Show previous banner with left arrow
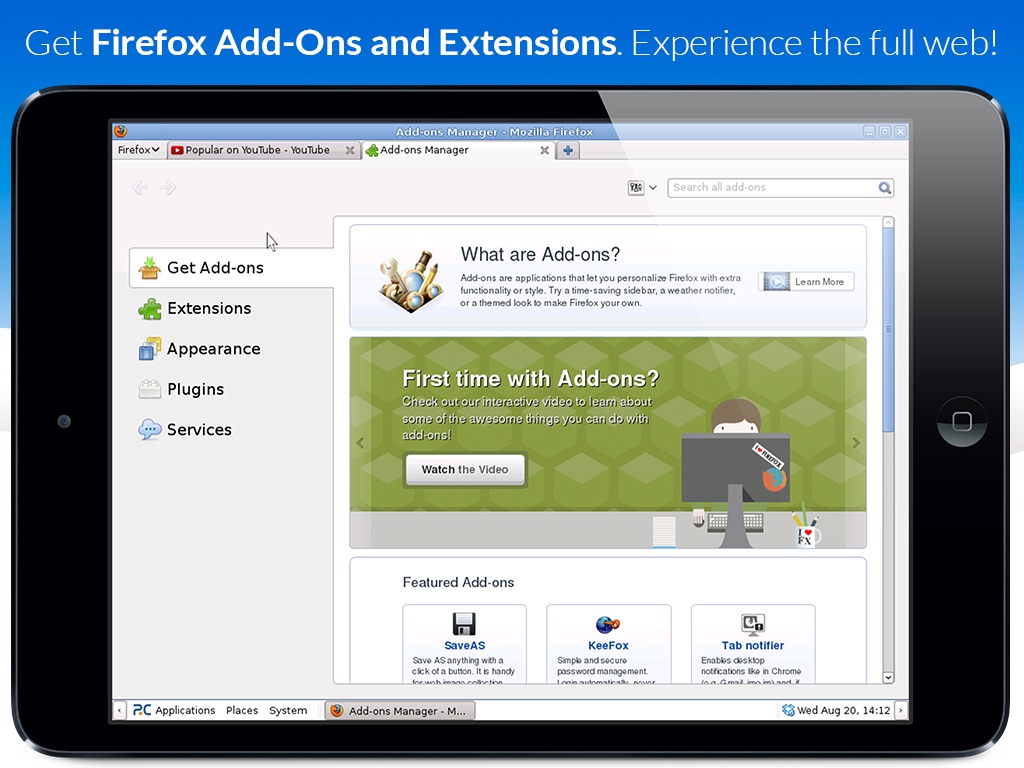Screen dimensions: 1024x768 [x=360, y=443]
